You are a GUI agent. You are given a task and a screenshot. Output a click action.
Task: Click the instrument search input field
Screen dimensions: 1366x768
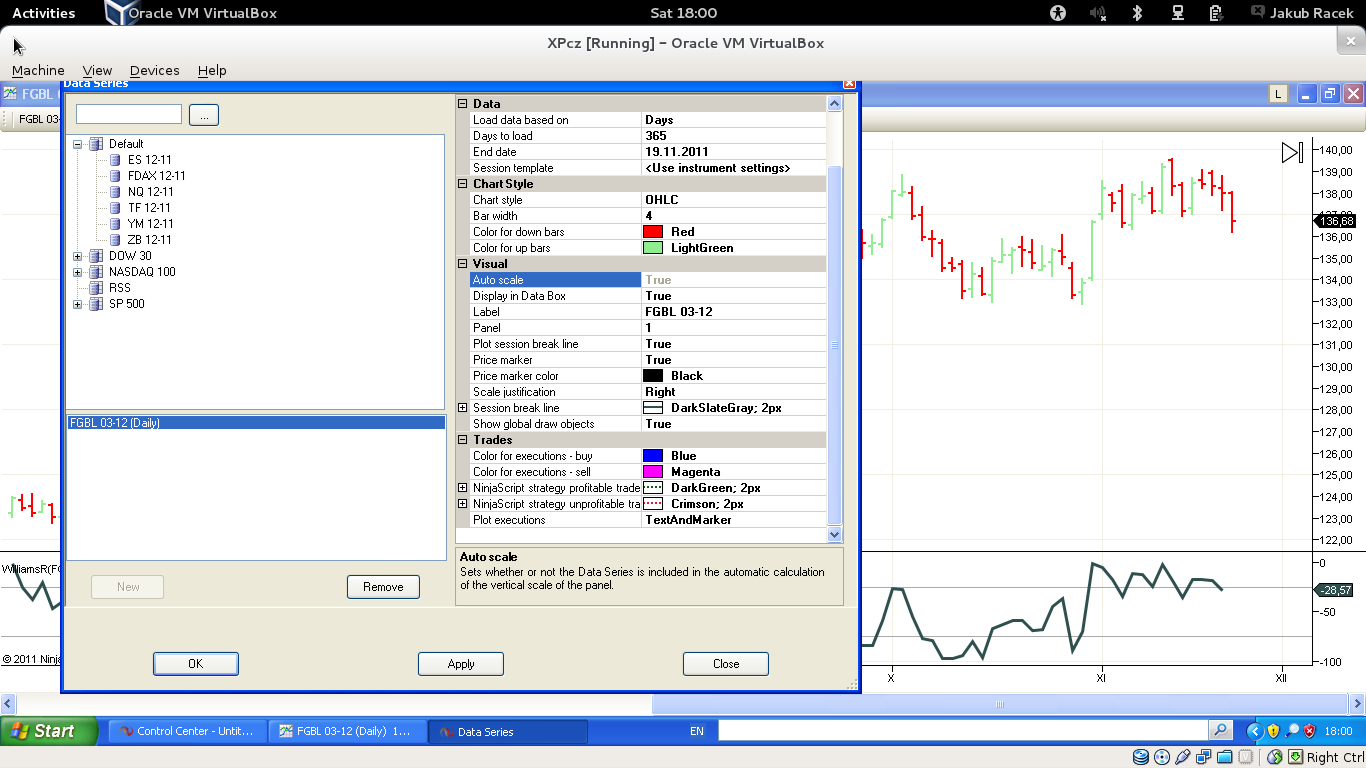129,114
